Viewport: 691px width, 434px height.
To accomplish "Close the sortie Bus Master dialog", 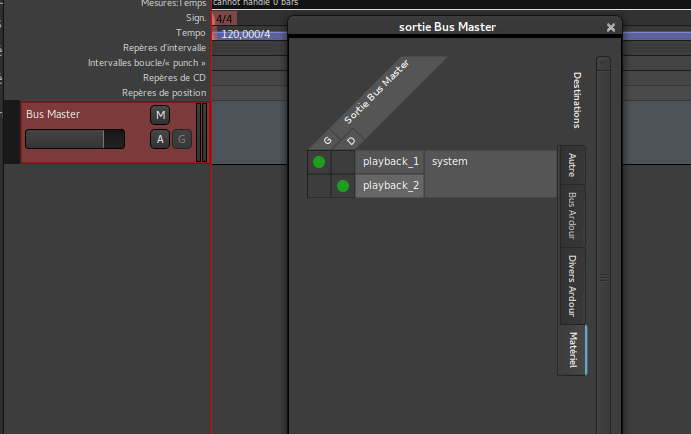I will tap(611, 27).
